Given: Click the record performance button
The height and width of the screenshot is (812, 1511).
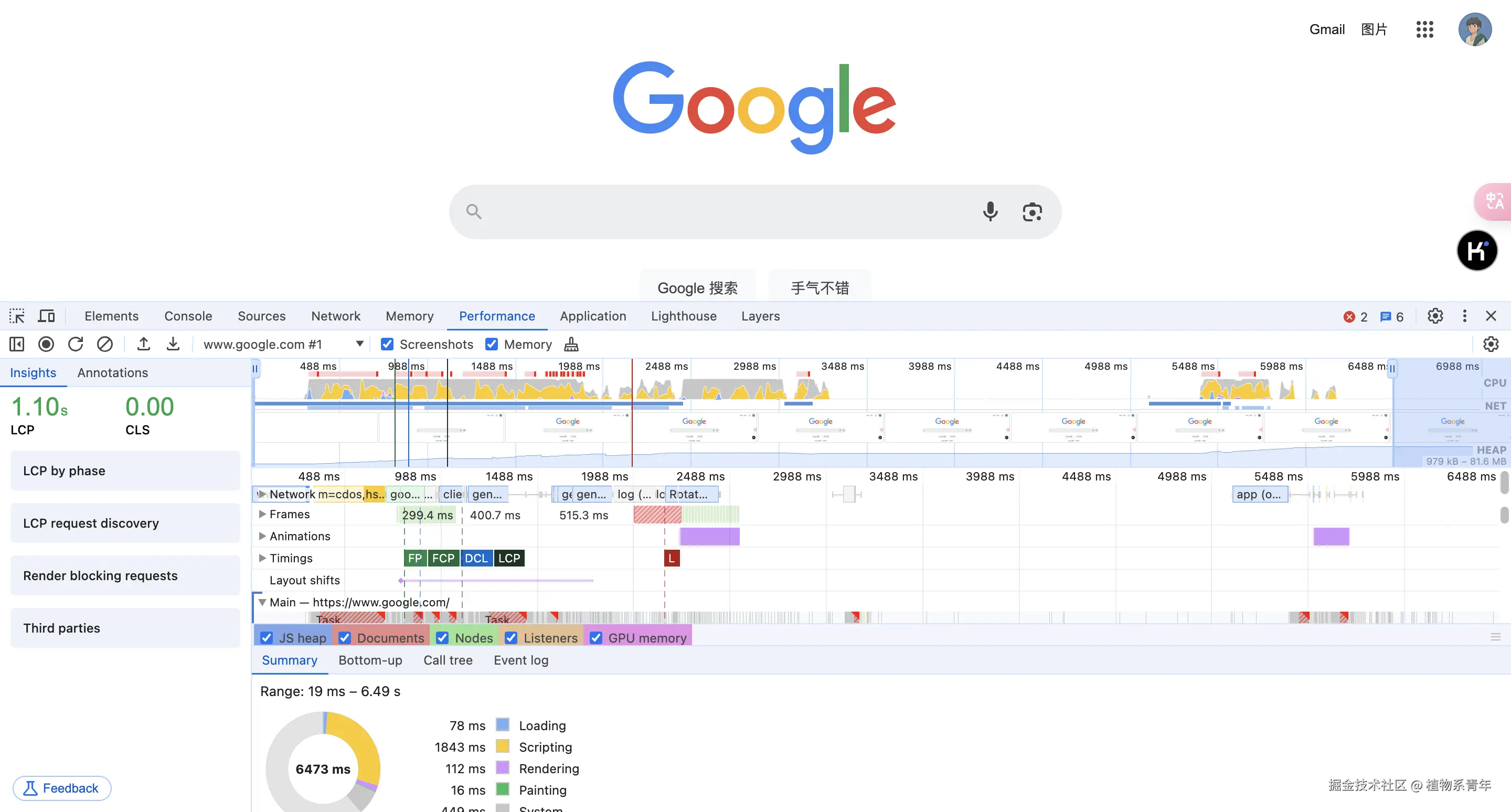Looking at the screenshot, I should [46, 344].
